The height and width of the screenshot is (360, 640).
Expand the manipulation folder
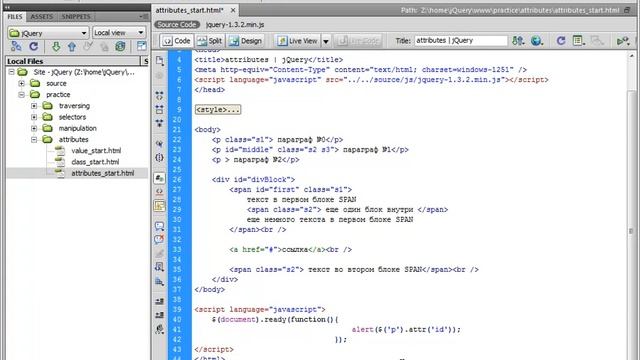[x=34, y=128]
